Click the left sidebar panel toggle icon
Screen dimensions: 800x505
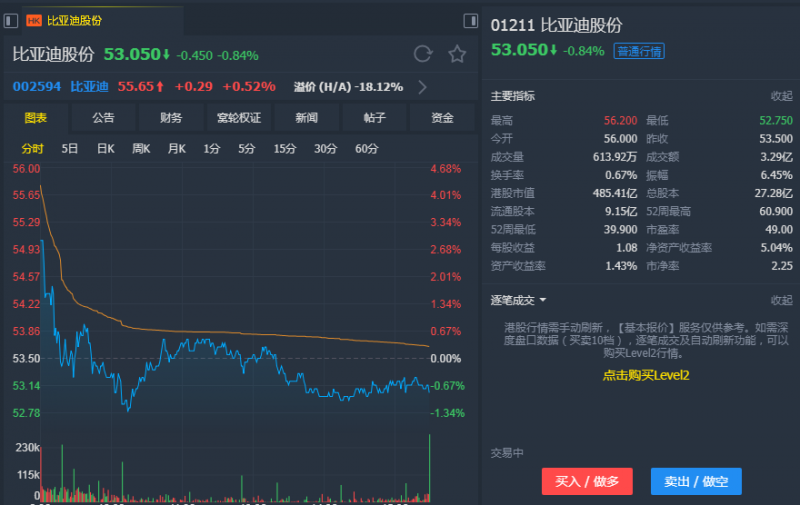click(11, 21)
